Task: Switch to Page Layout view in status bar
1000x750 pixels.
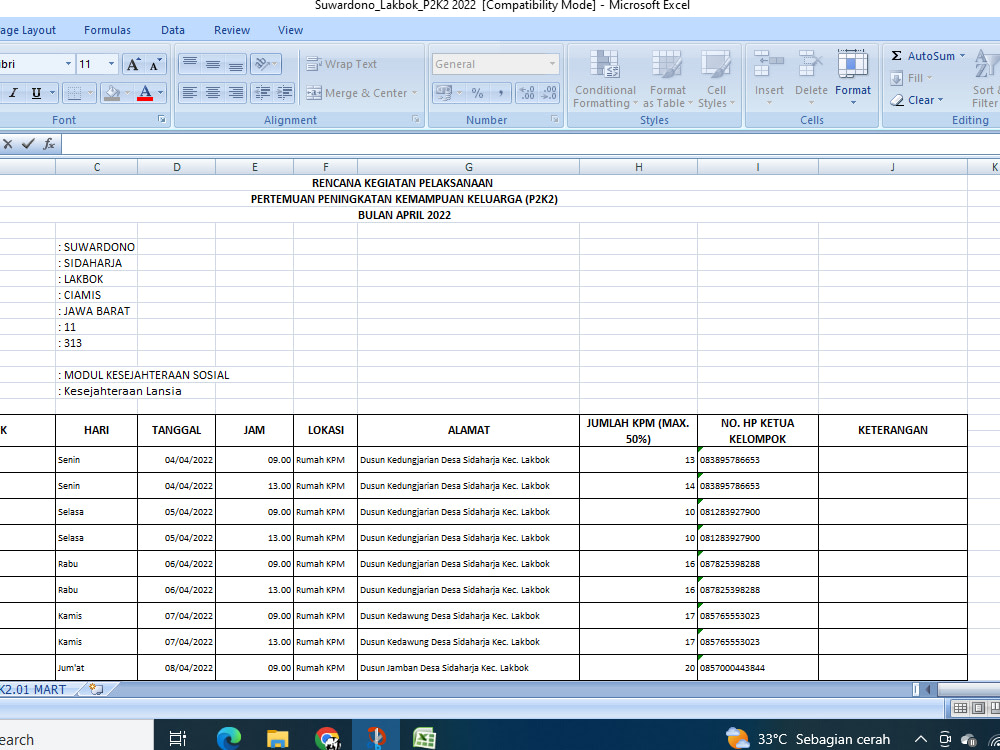Action: pos(978,708)
